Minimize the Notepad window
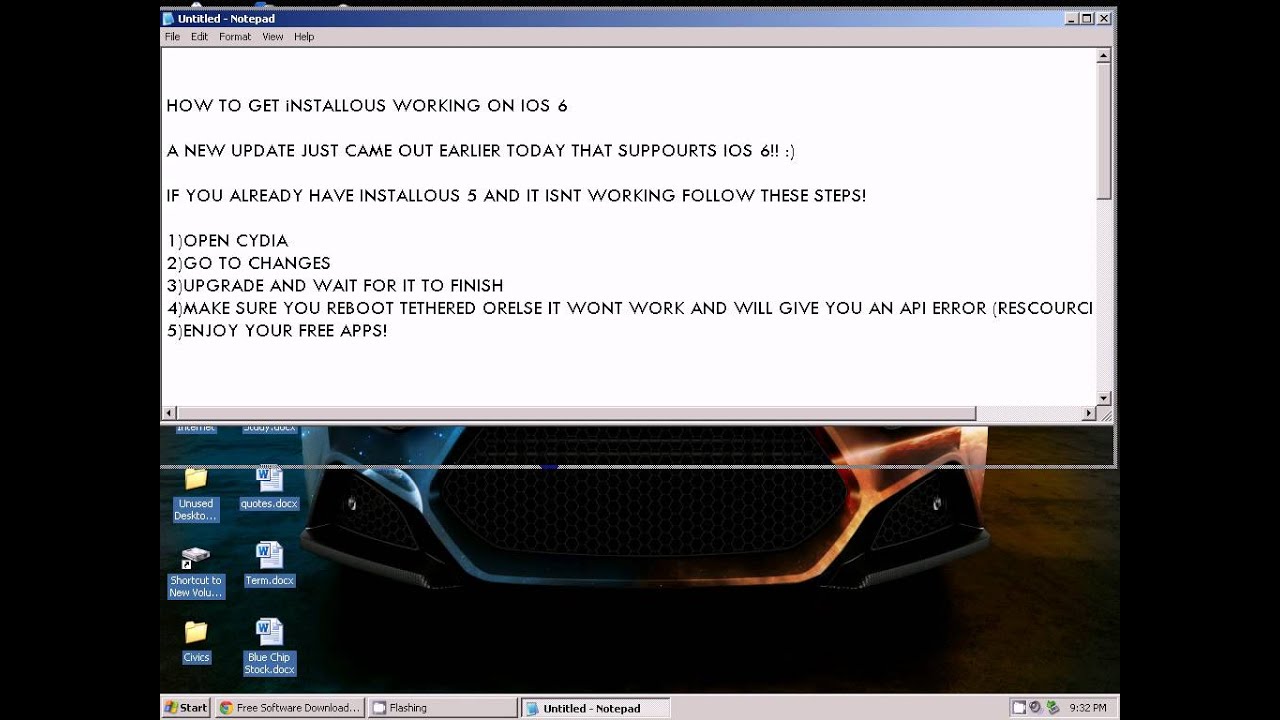The height and width of the screenshot is (720, 1280). pos(1071,18)
